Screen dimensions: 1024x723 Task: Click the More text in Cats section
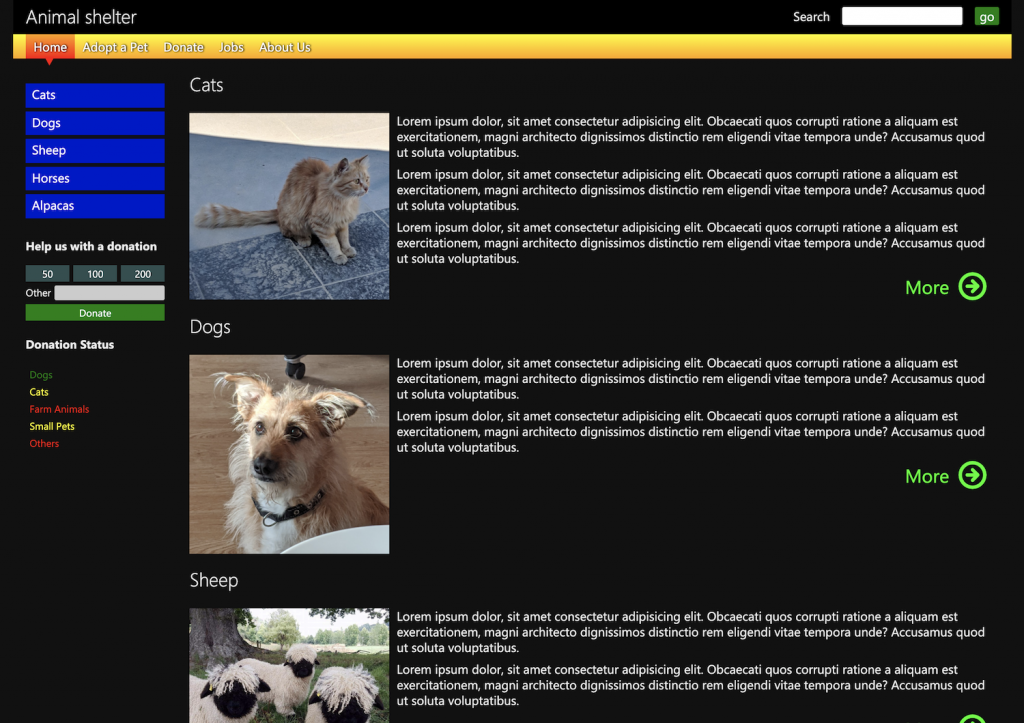[927, 287]
